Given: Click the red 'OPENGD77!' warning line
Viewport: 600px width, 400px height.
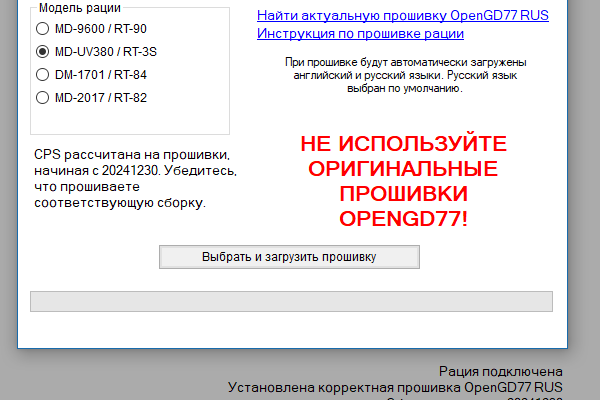Looking at the screenshot, I should 403,218.
